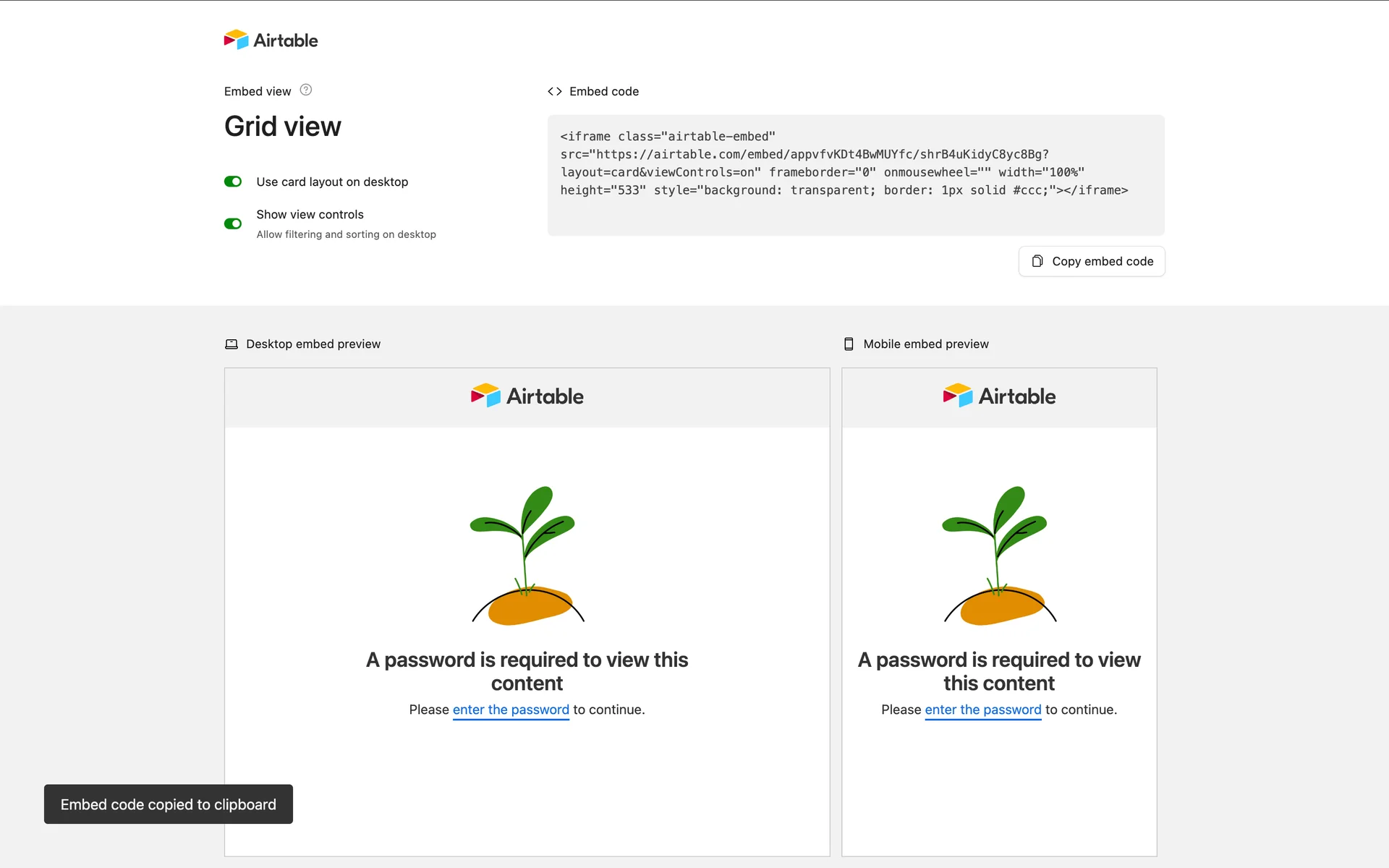Screen dimensions: 1389x868
Task: Click the 'Allow filtering and sorting on desktop' text
Action: tap(347, 234)
